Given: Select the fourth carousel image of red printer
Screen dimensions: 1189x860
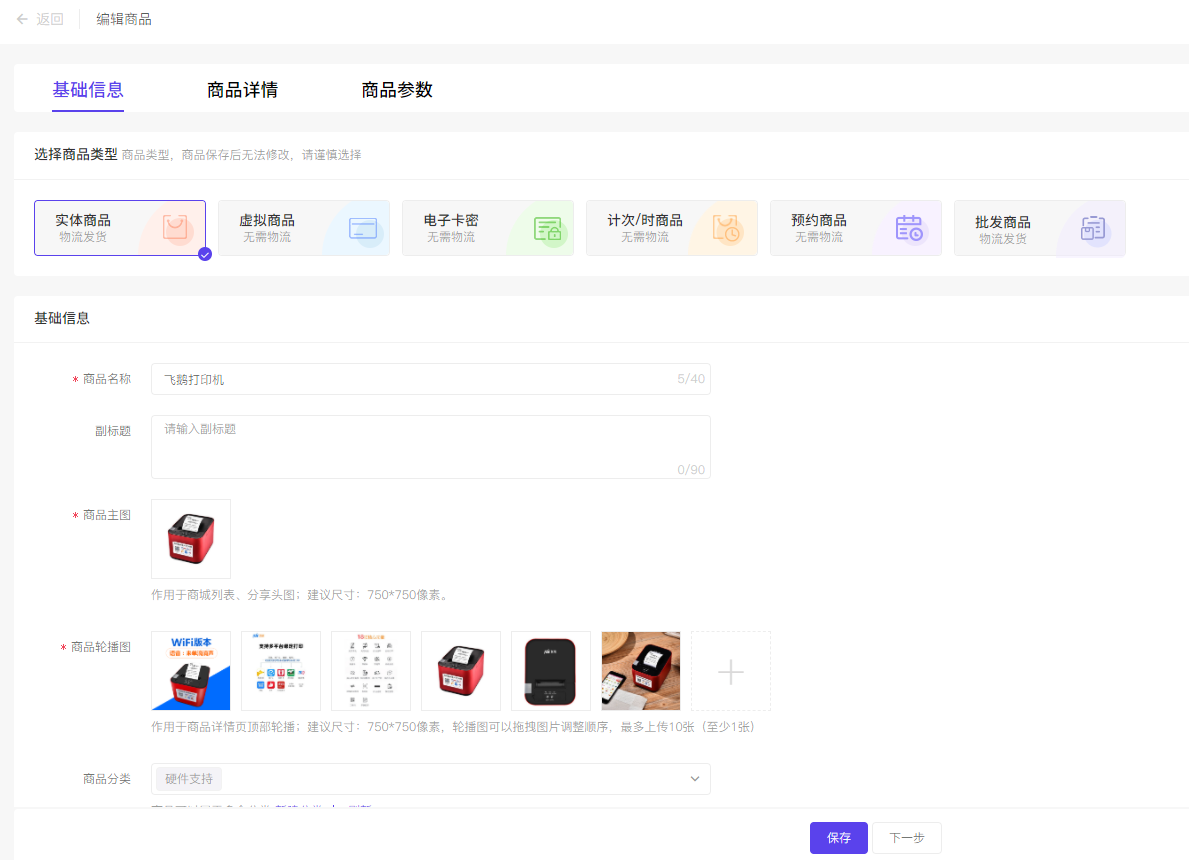Looking at the screenshot, I should (x=461, y=671).
